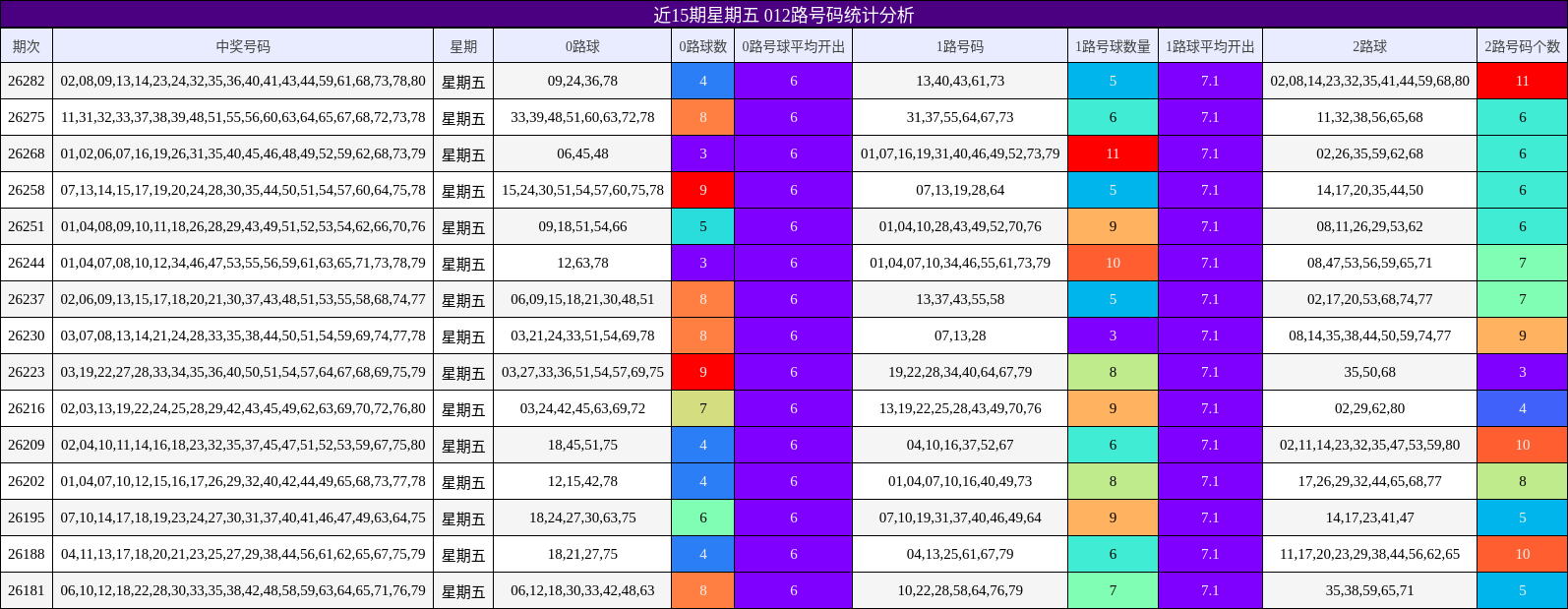Click the 1路球平均开出 column header

click(x=1210, y=46)
